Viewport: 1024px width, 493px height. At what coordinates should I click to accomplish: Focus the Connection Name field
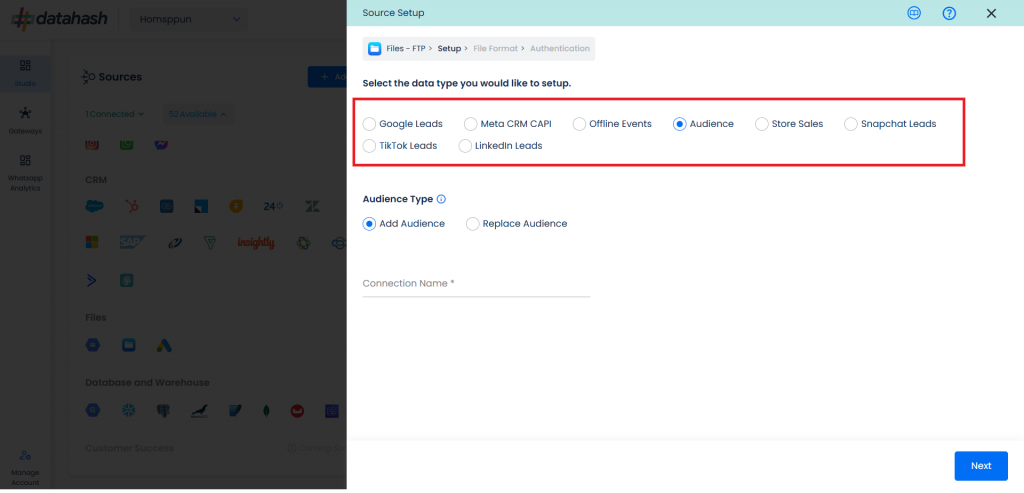point(476,284)
